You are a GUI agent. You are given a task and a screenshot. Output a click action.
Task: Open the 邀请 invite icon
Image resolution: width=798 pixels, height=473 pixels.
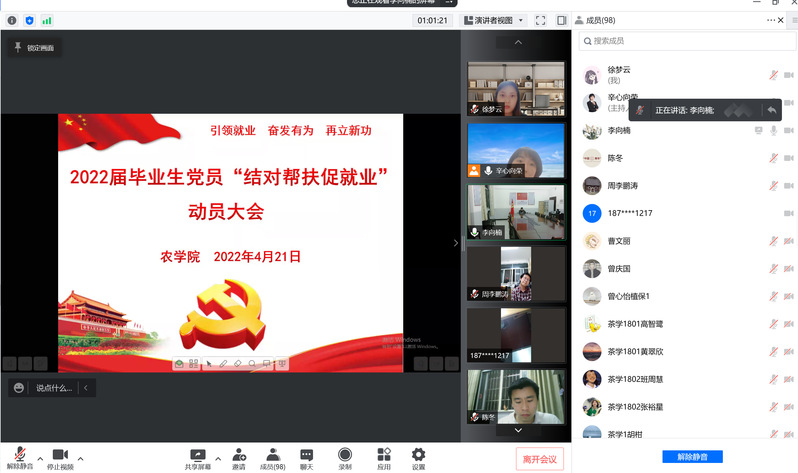click(x=239, y=459)
